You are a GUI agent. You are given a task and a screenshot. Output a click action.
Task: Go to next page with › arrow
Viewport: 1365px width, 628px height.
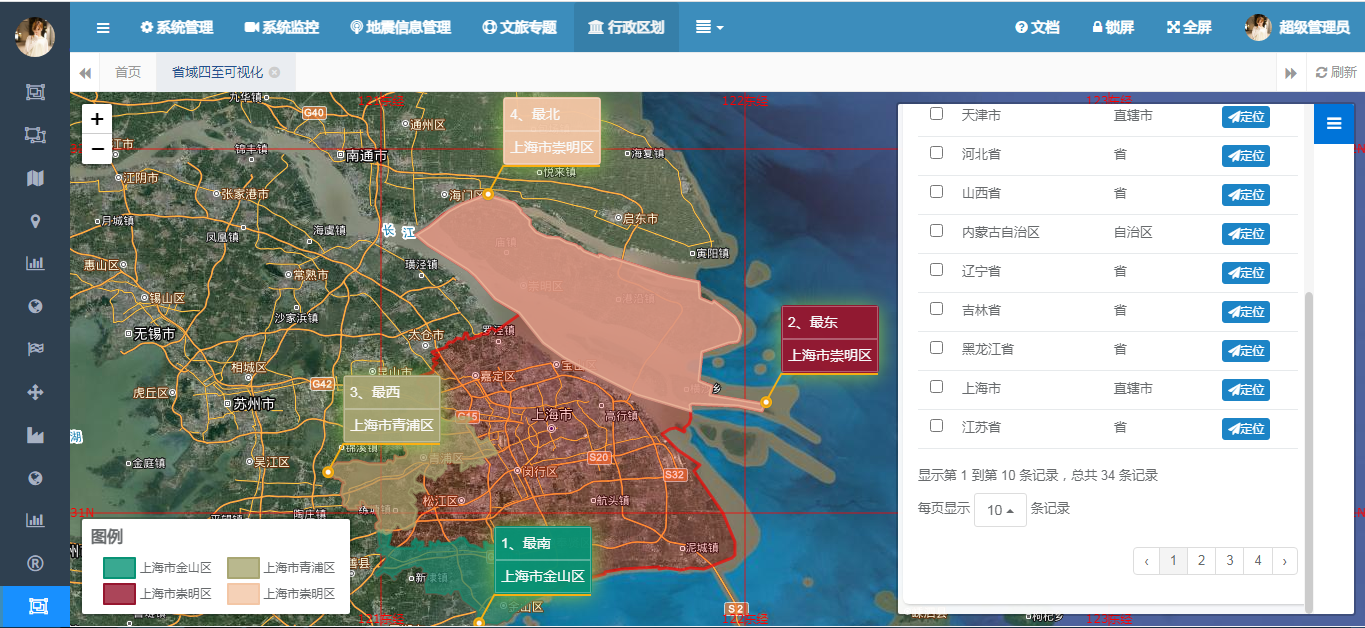coord(1285,561)
